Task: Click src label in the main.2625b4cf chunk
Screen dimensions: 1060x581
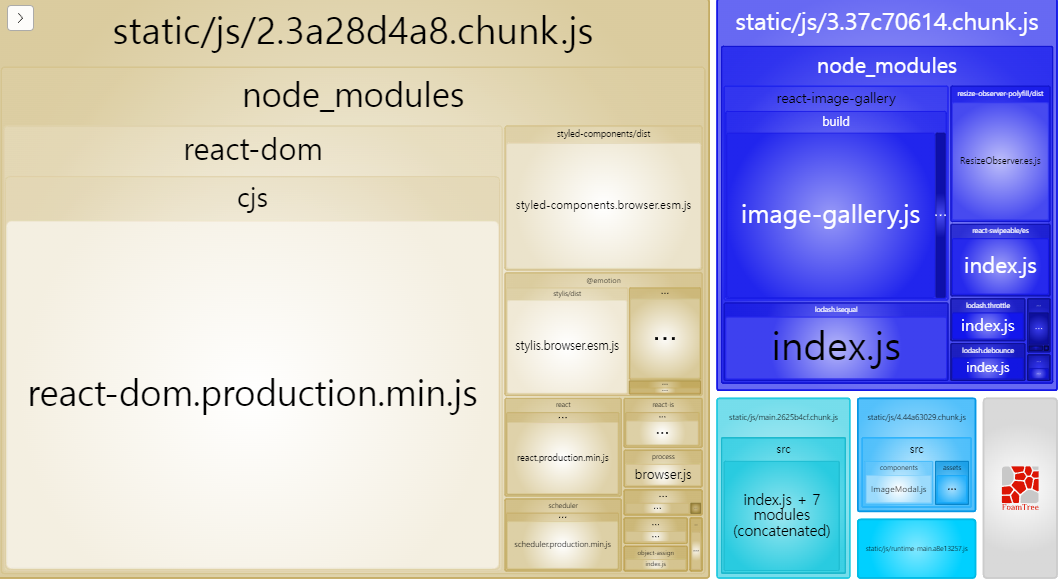Action: click(x=783, y=449)
